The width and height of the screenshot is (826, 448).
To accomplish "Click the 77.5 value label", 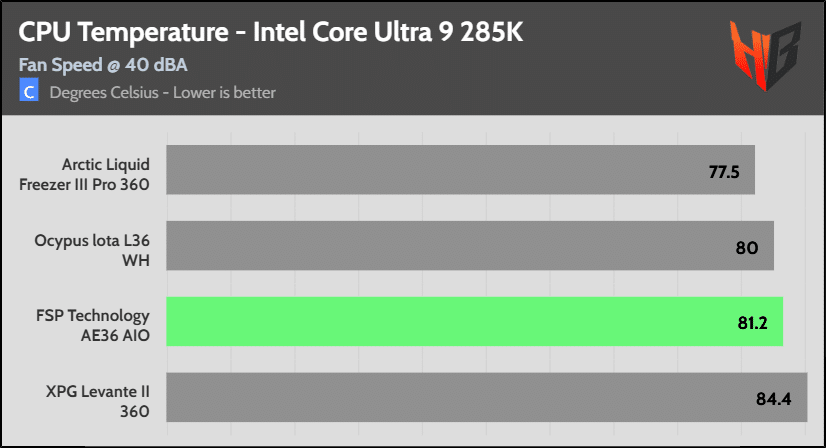I will (x=724, y=172).
